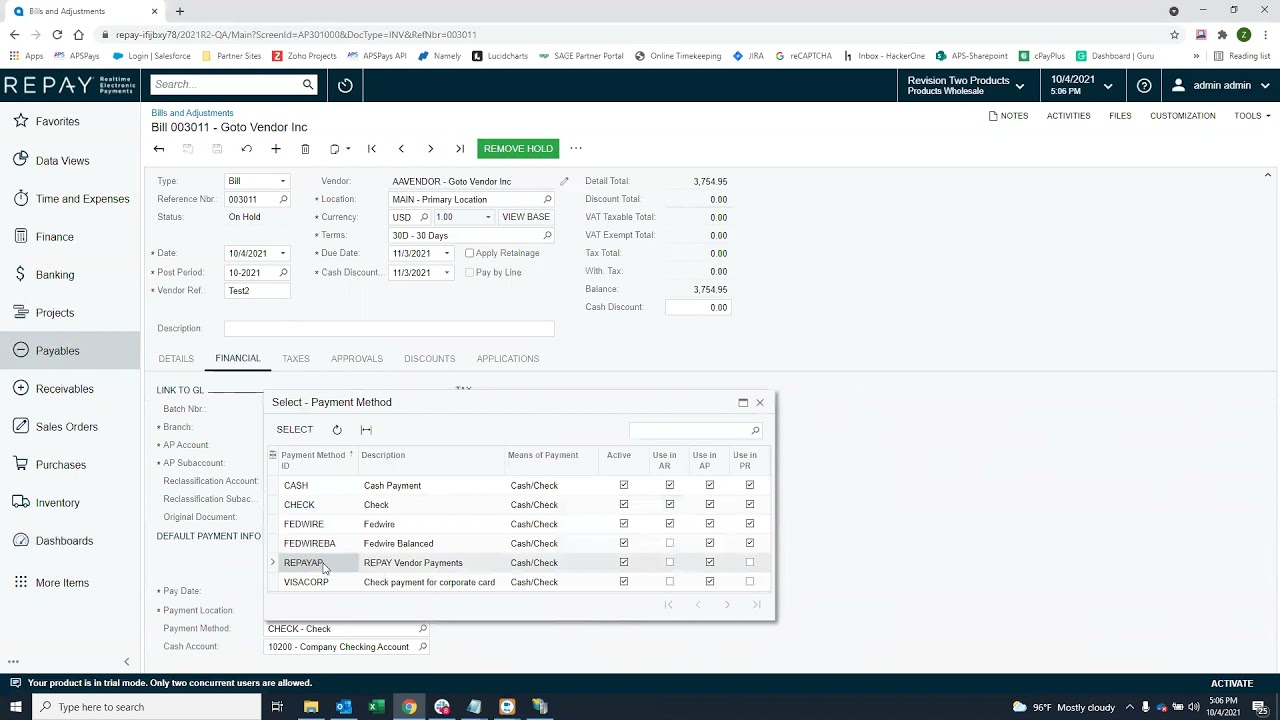Open the Projects workspace
The width and height of the screenshot is (1280, 720).
pos(54,313)
